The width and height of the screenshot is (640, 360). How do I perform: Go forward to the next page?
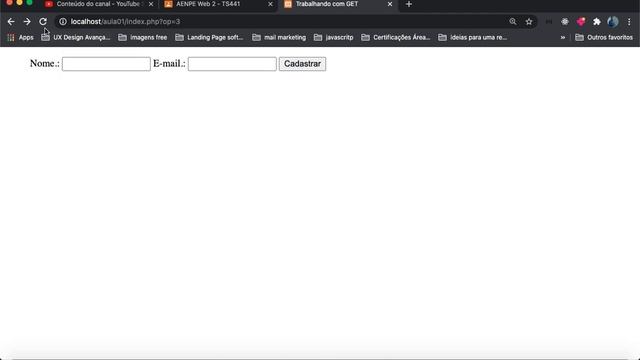tap(27, 22)
